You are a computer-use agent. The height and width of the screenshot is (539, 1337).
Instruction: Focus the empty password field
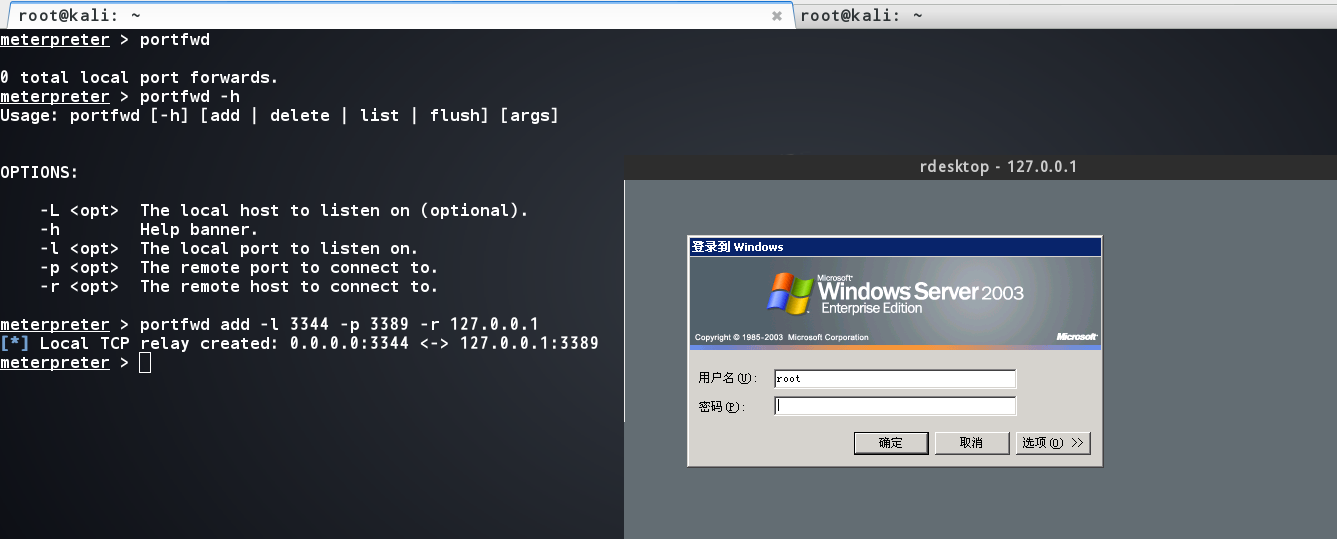(895, 406)
